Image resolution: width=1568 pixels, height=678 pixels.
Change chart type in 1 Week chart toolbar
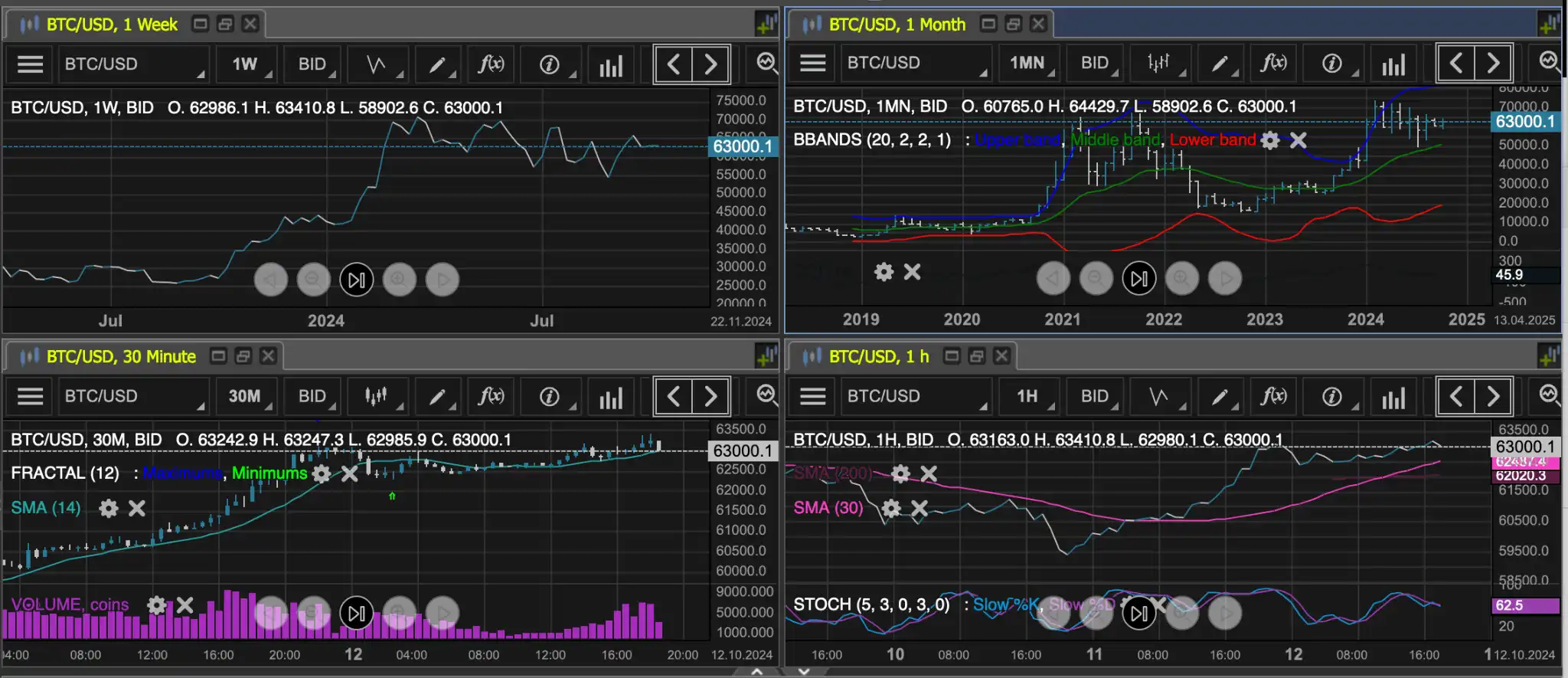pos(377,64)
